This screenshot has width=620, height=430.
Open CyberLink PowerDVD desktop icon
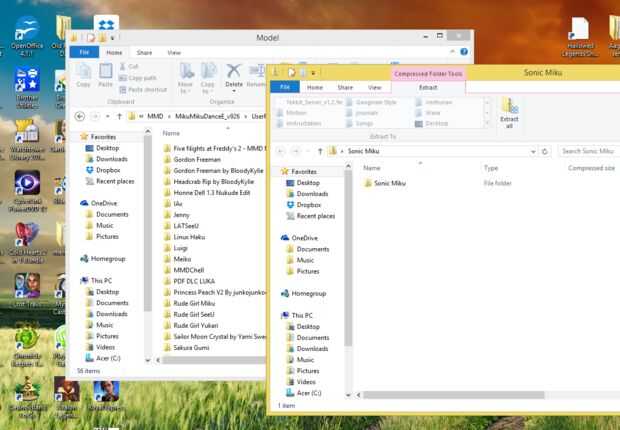(27, 191)
